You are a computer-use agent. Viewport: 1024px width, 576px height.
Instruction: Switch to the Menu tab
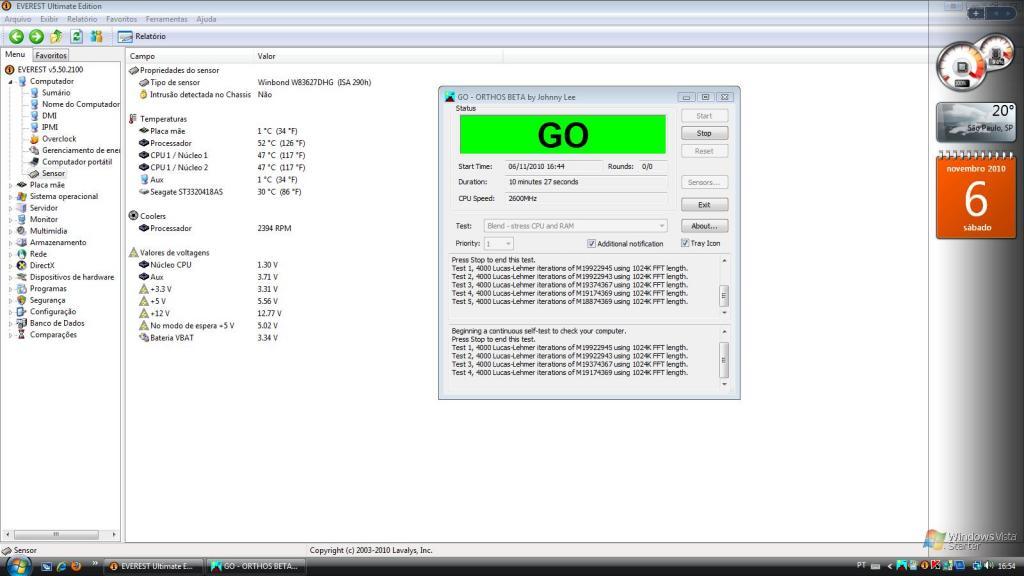15,55
